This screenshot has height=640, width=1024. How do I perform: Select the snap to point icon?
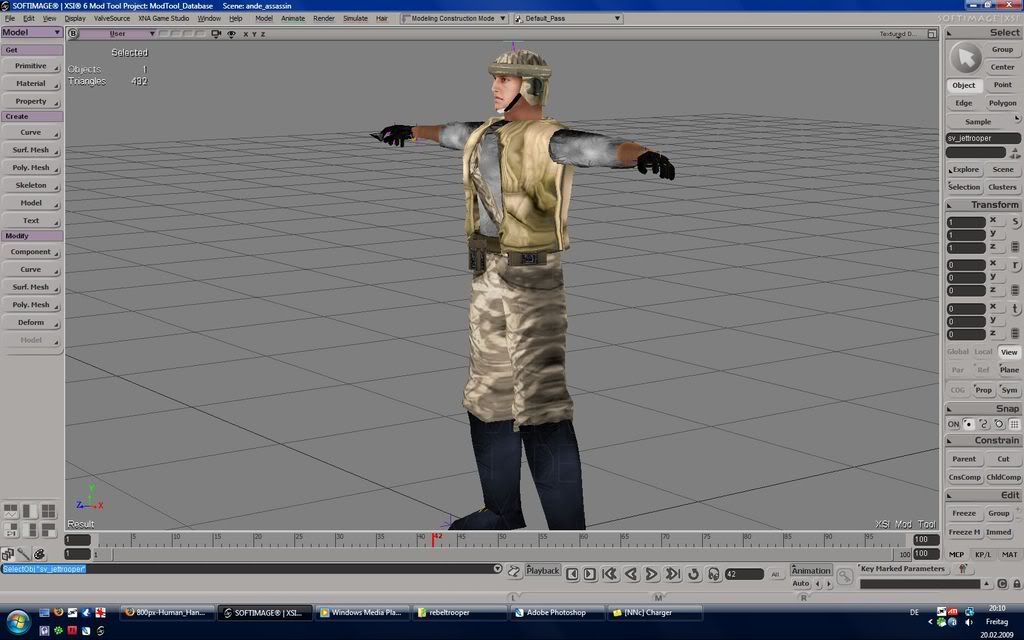point(968,424)
